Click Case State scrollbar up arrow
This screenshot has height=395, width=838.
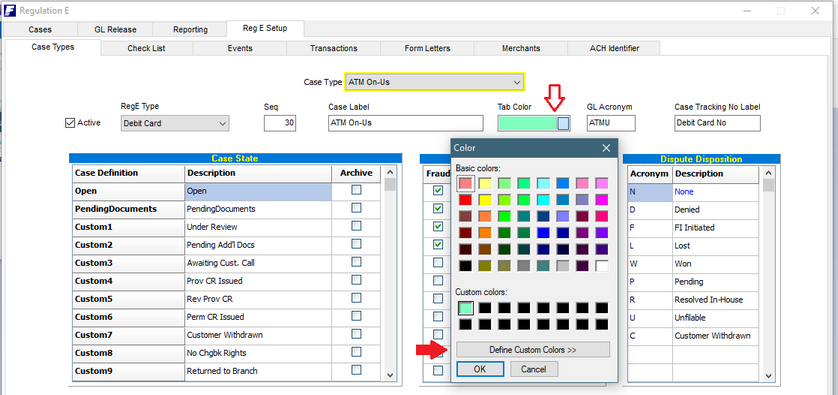(x=390, y=173)
